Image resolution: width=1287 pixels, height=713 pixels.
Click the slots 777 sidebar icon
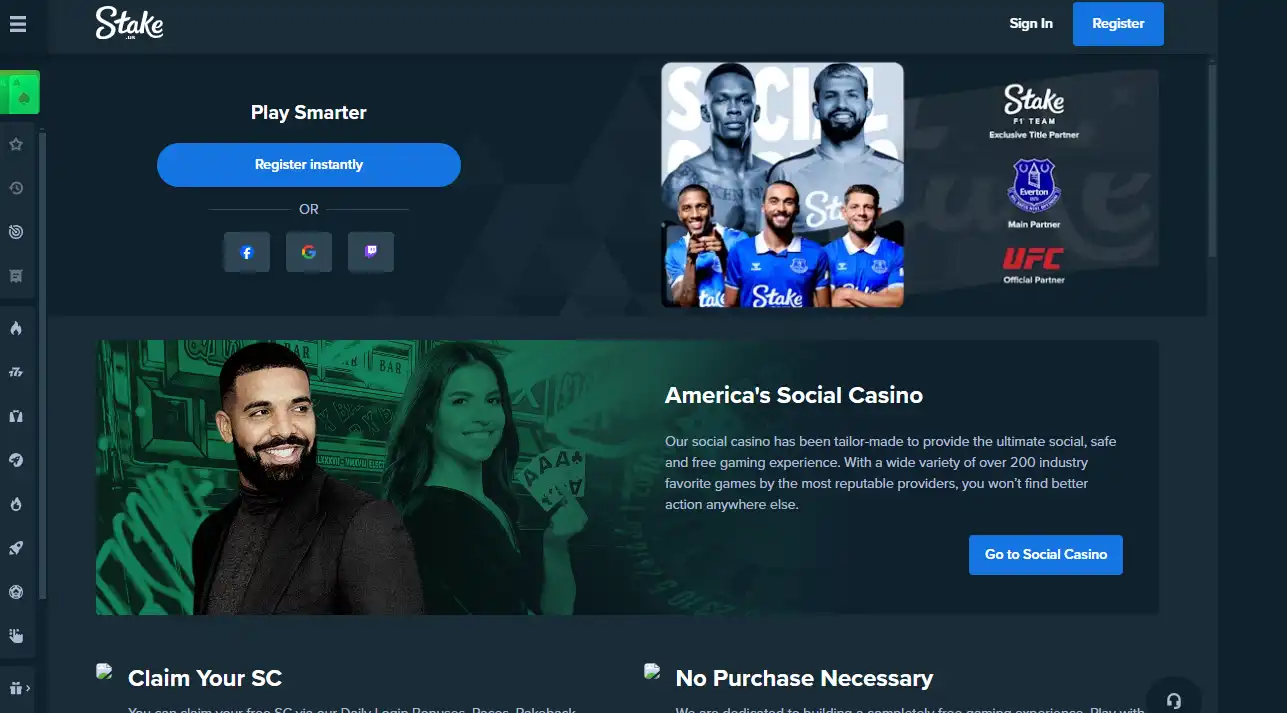pyautogui.click(x=16, y=372)
